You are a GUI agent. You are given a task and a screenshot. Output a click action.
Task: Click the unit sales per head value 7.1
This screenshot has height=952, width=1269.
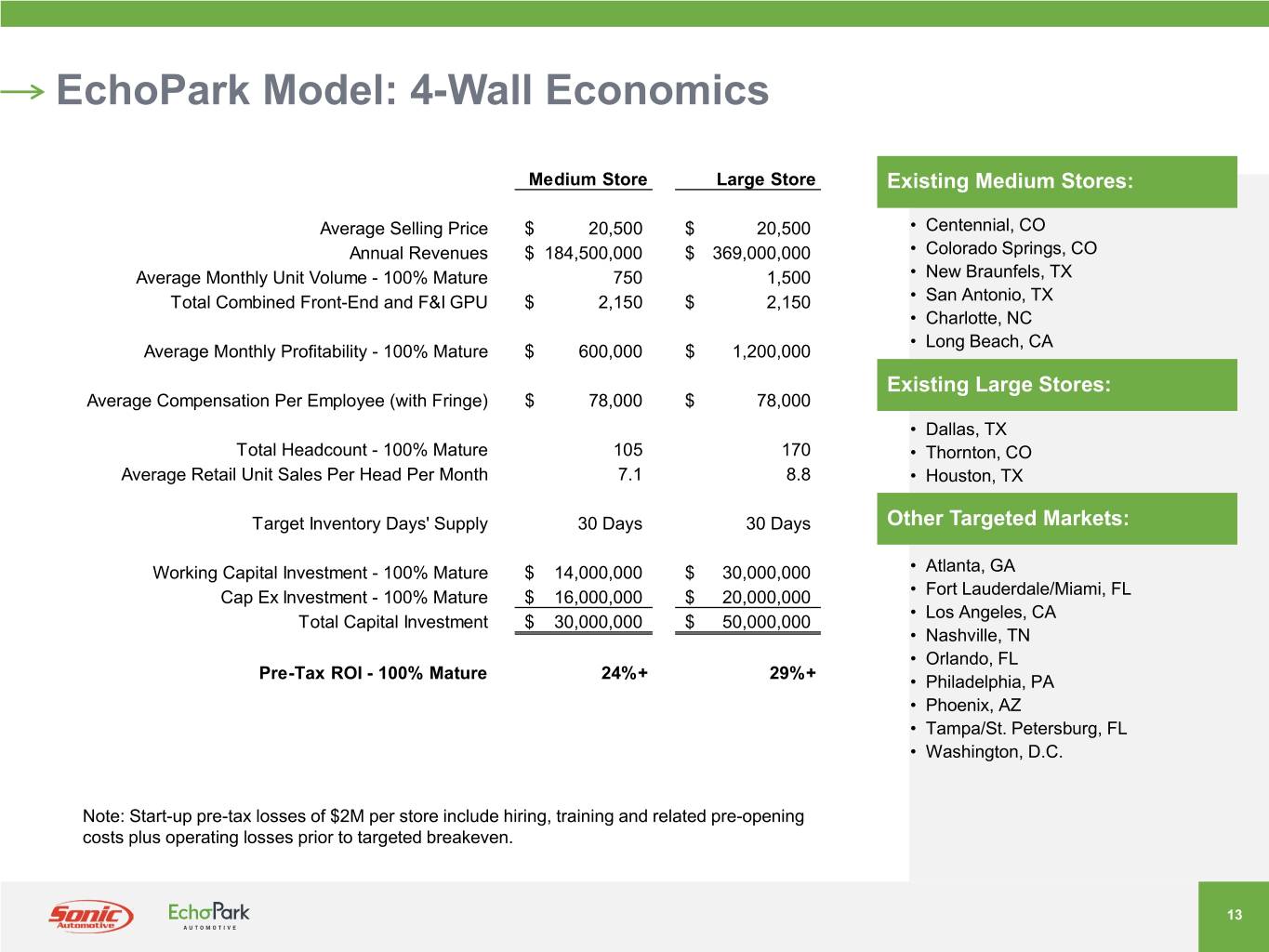pos(629,475)
